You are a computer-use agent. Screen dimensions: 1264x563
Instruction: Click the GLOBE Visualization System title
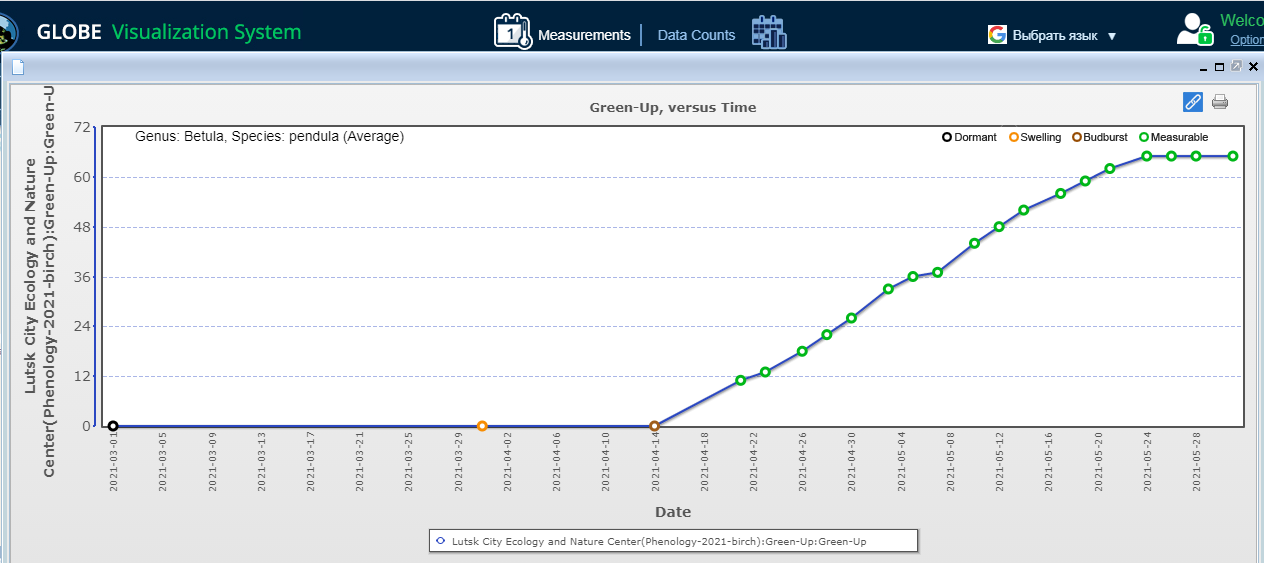tap(168, 32)
